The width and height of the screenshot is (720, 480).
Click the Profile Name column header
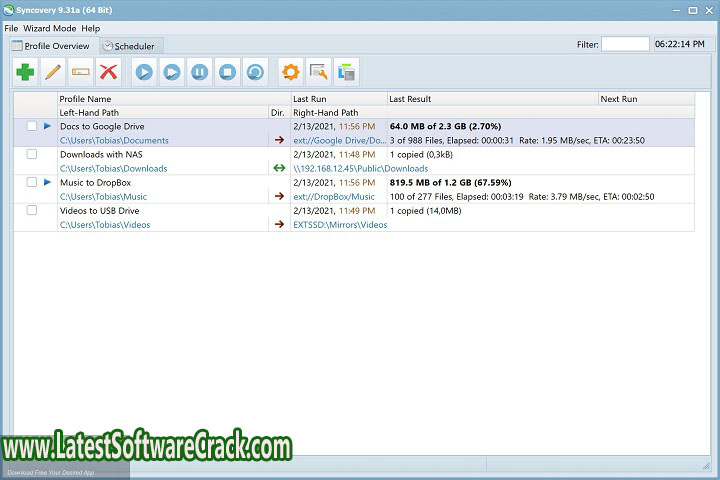pos(85,99)
